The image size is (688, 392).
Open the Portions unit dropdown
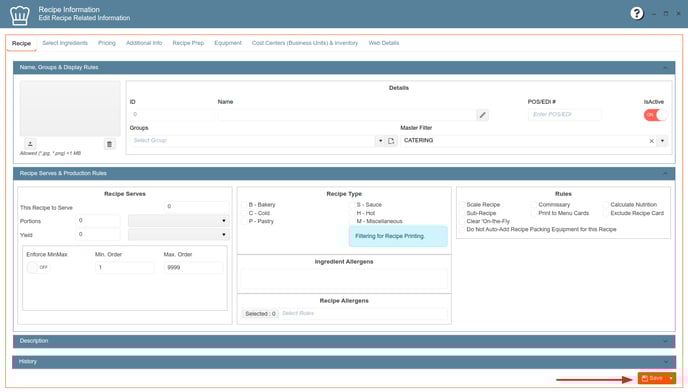[179, 221]
